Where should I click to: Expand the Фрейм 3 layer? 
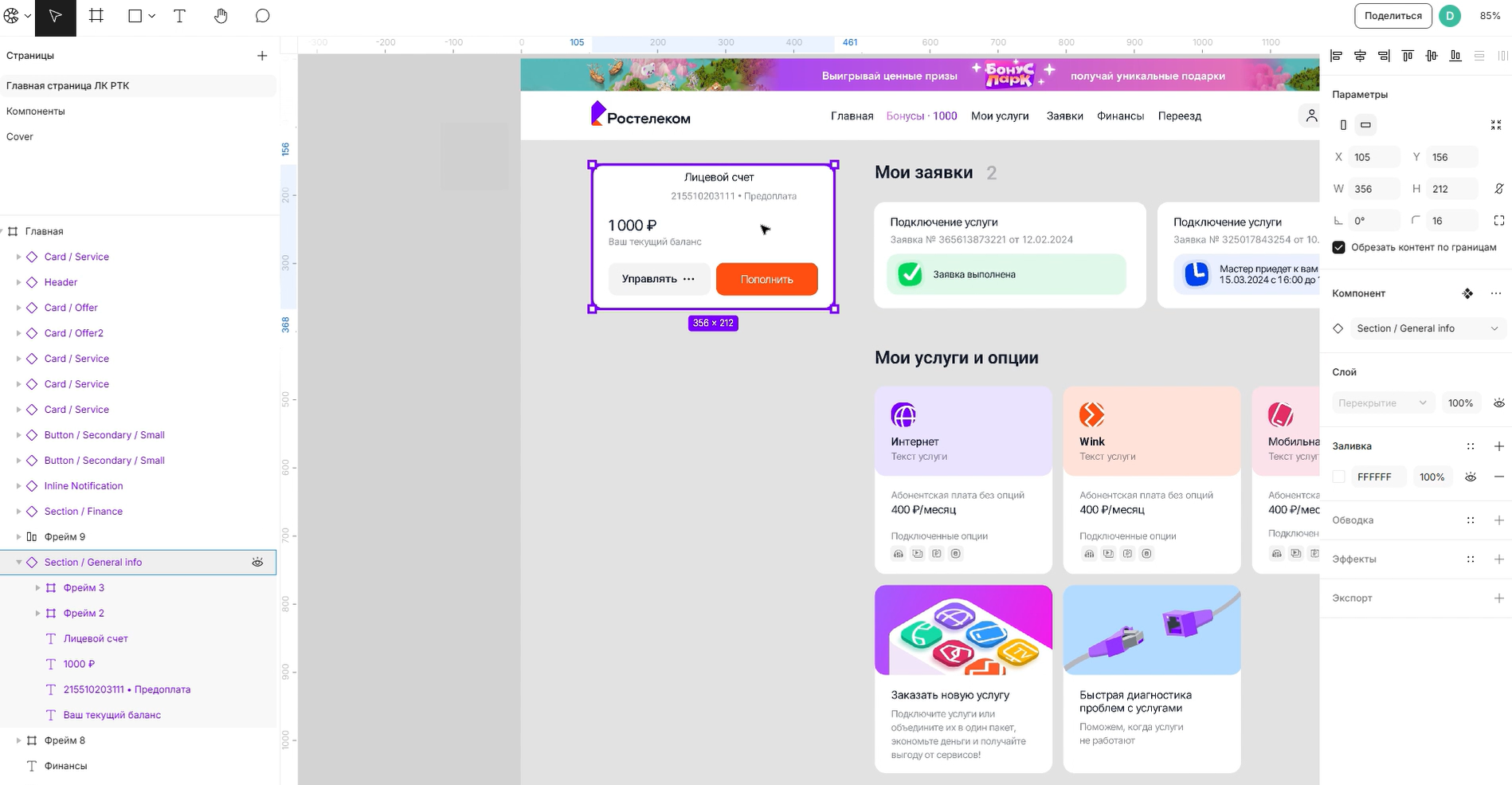(37, 587)
